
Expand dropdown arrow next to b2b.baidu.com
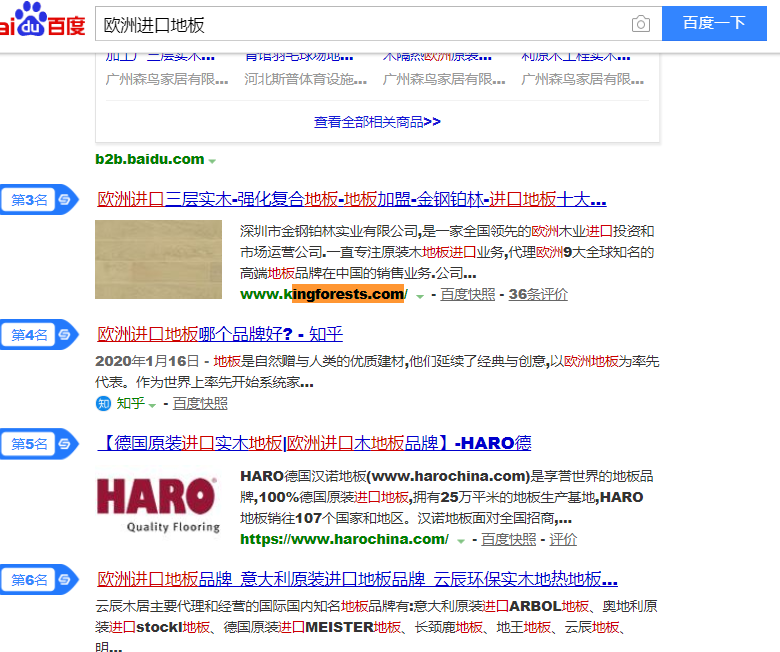click(212, 161)
